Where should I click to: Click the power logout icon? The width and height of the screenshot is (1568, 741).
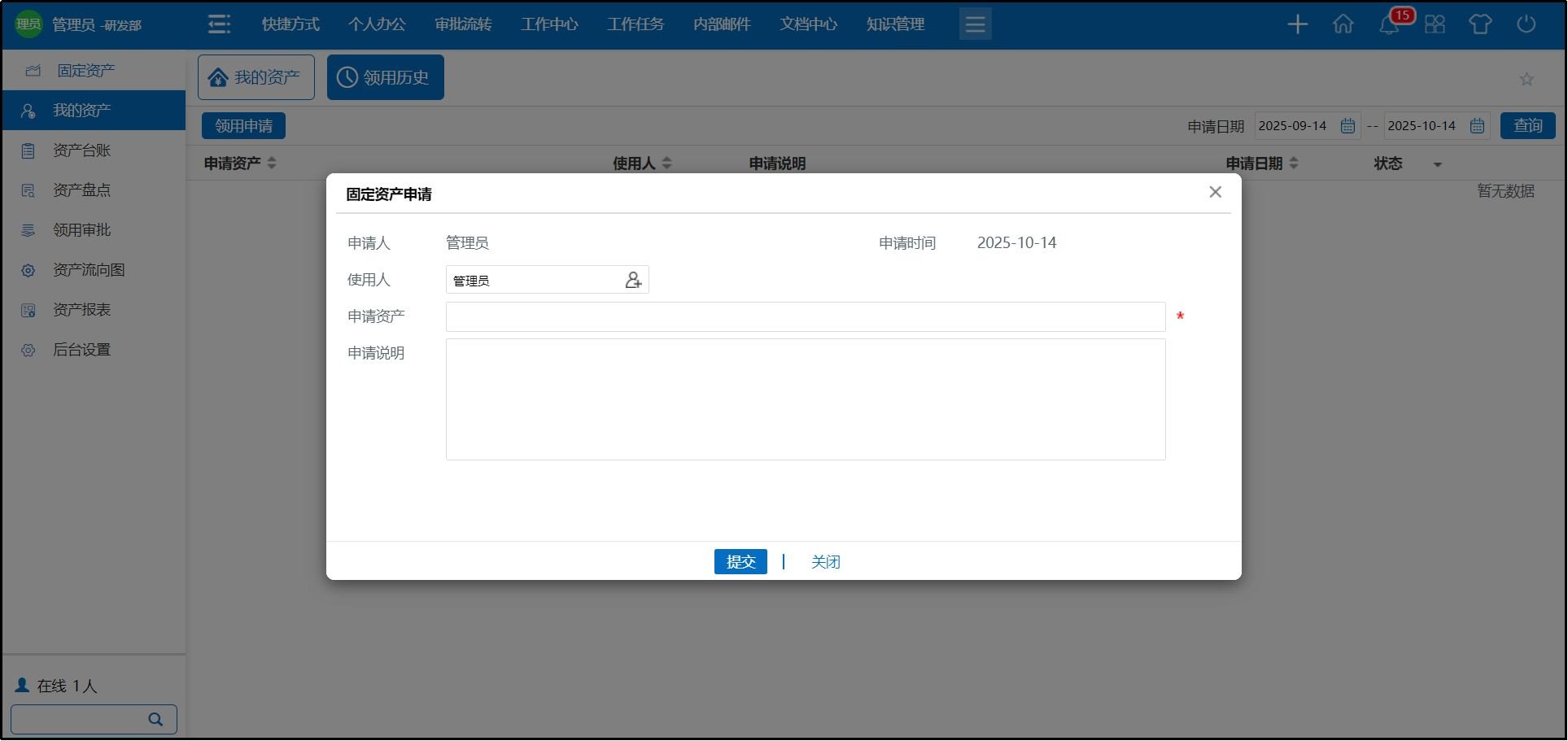tap(1527, 24)
